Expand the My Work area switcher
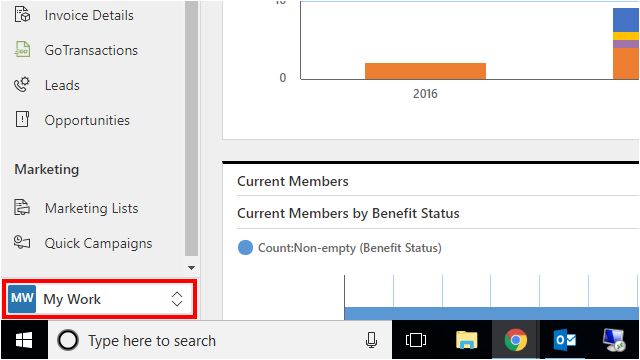Viewport: 640px width, 360px height. pyautogui.click(x=177, y=299)
